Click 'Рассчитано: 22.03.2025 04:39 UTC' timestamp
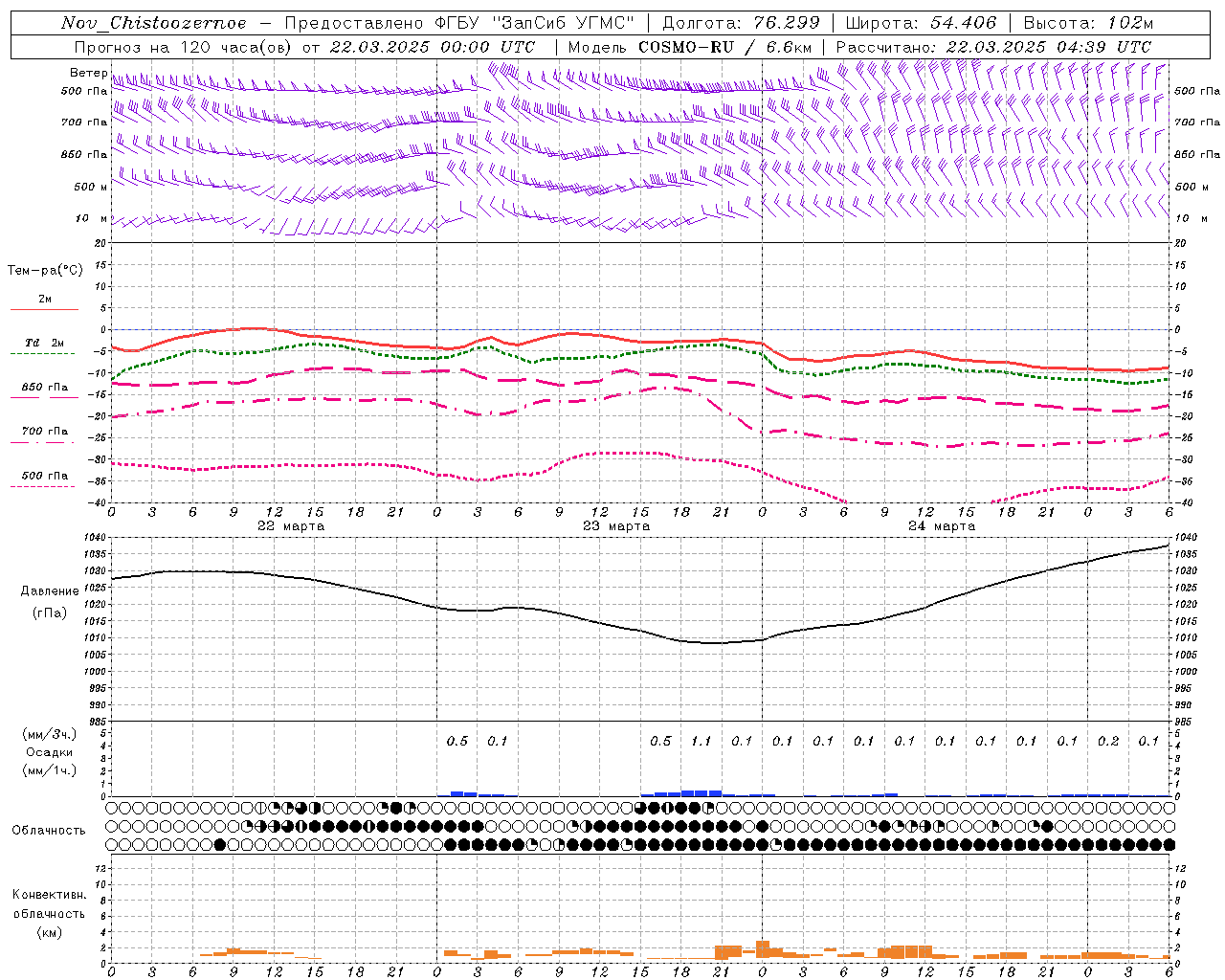The image size is (1225, 980). 993,47
